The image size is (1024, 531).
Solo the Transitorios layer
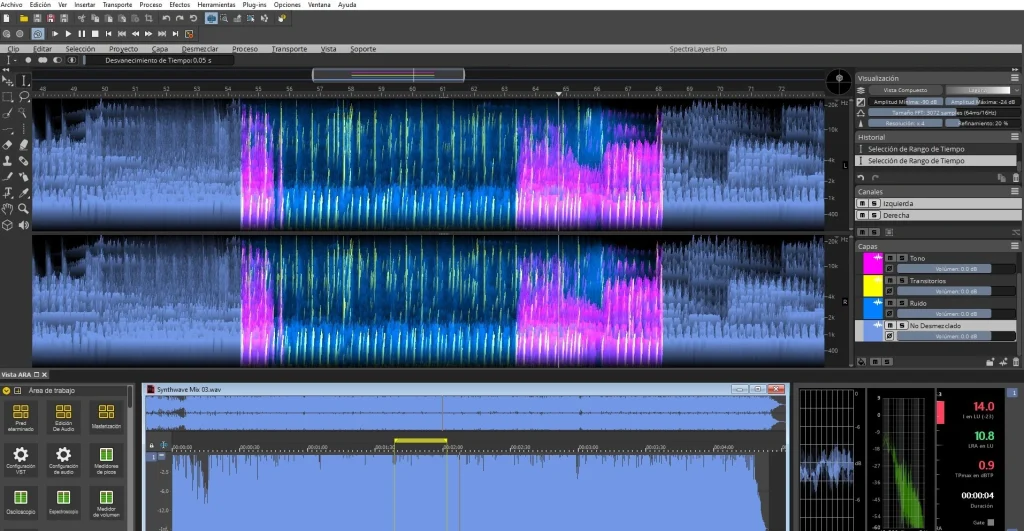[x=901, y=281]
